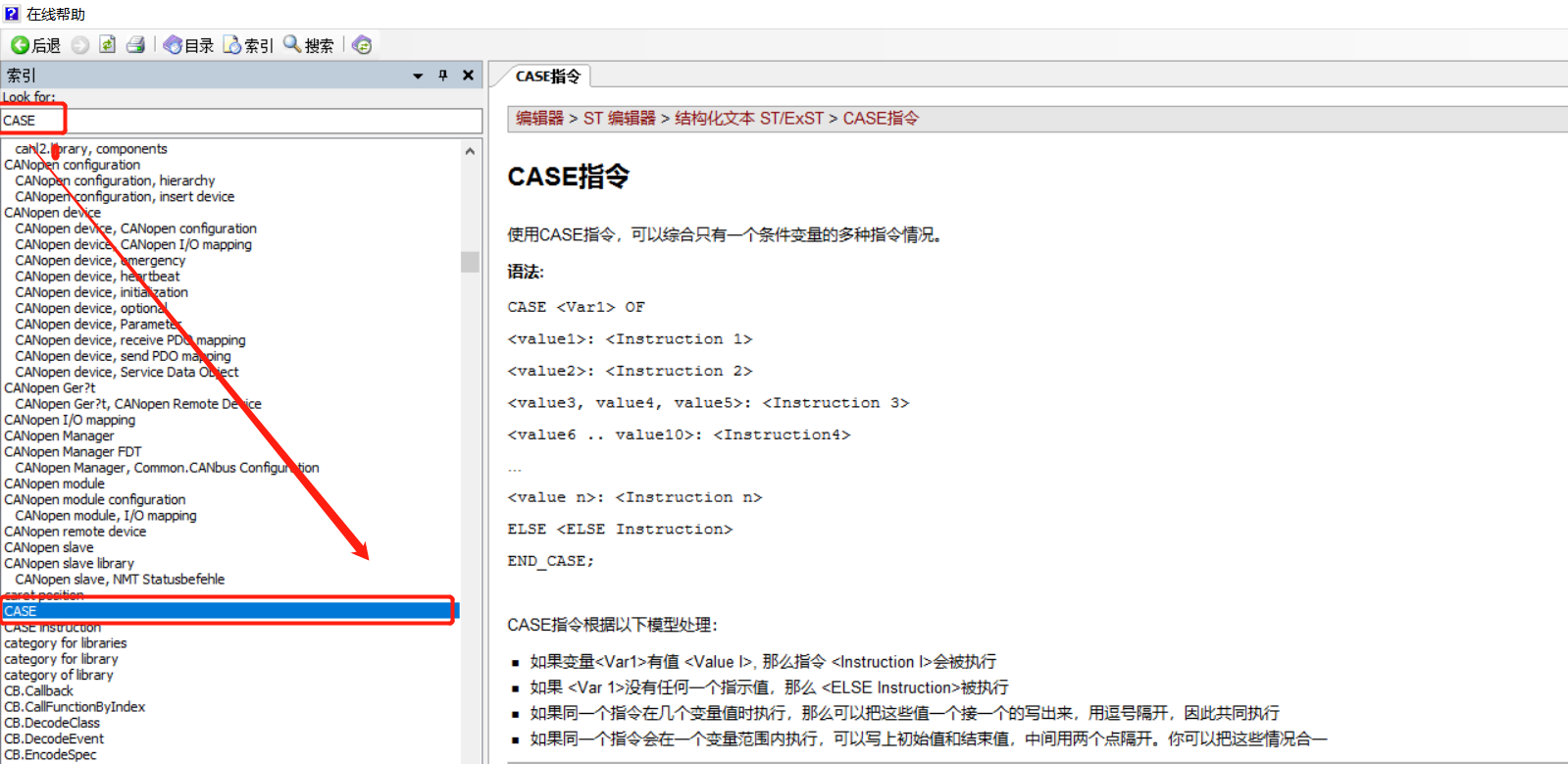The image size is (1568, 764).
Task: Select the highlighted CASE index entry
Action: [x=229, y=611]
